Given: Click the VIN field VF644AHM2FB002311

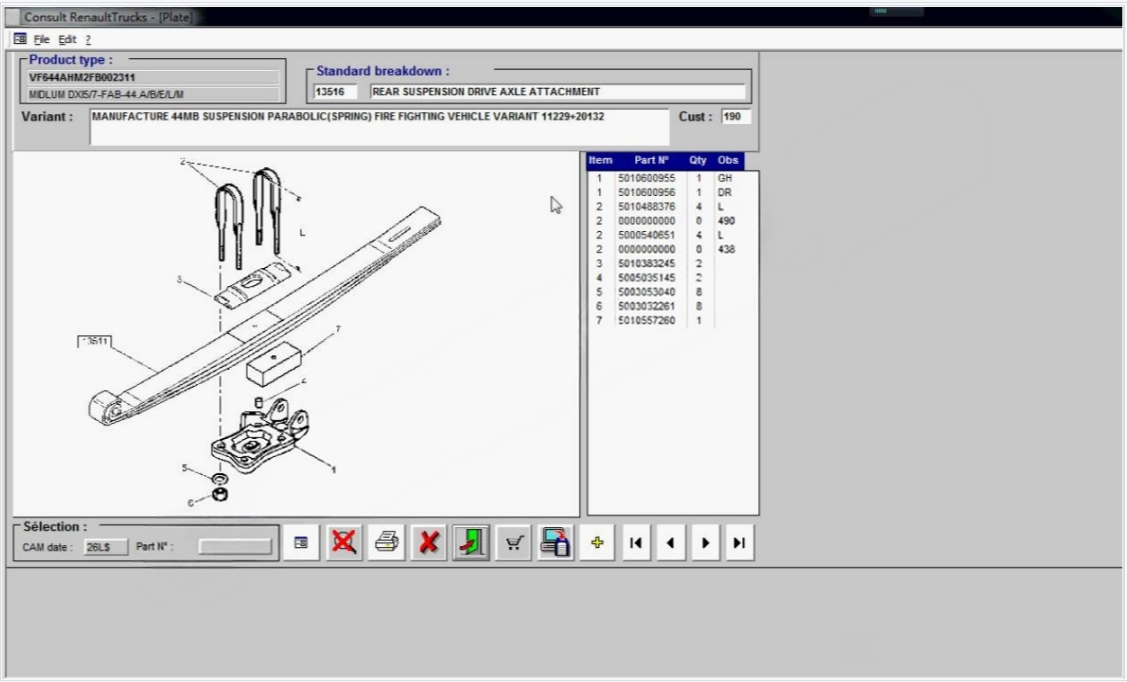Looking at the screenshot, I should click(x=153, y=78).
